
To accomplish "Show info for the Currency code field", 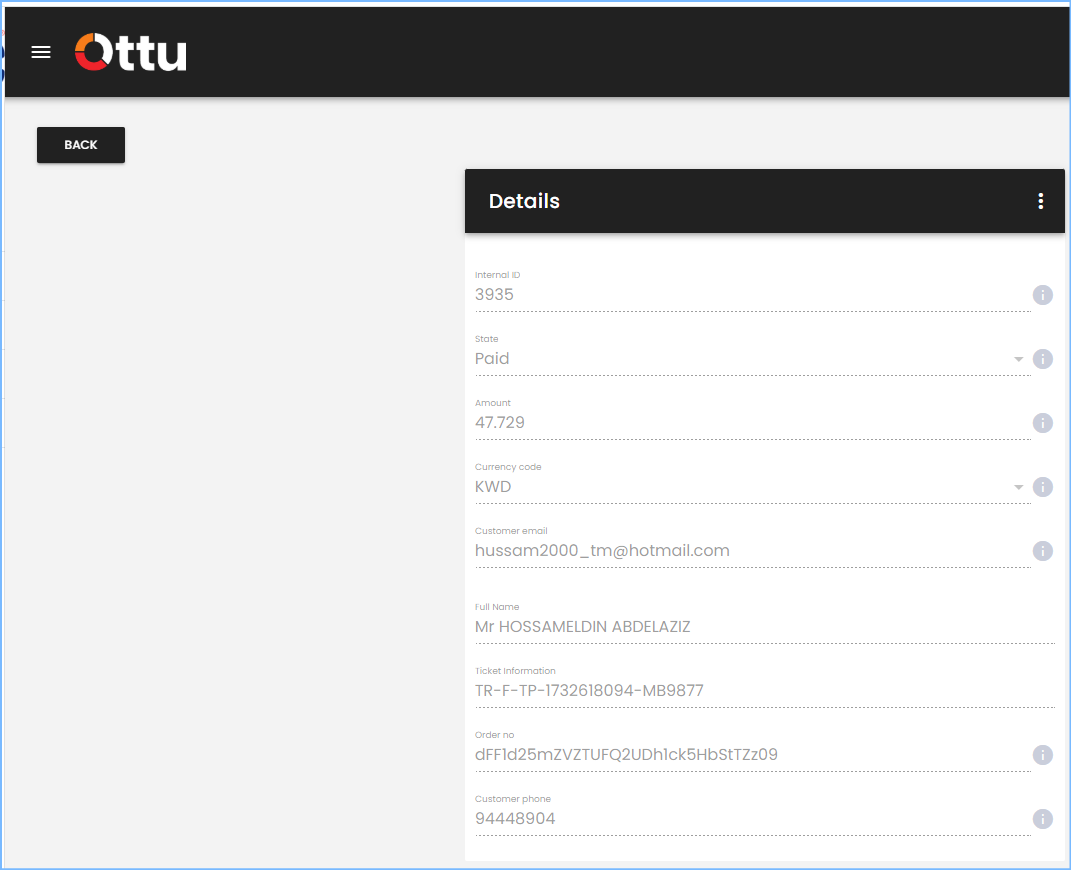I will [1042, 487].
